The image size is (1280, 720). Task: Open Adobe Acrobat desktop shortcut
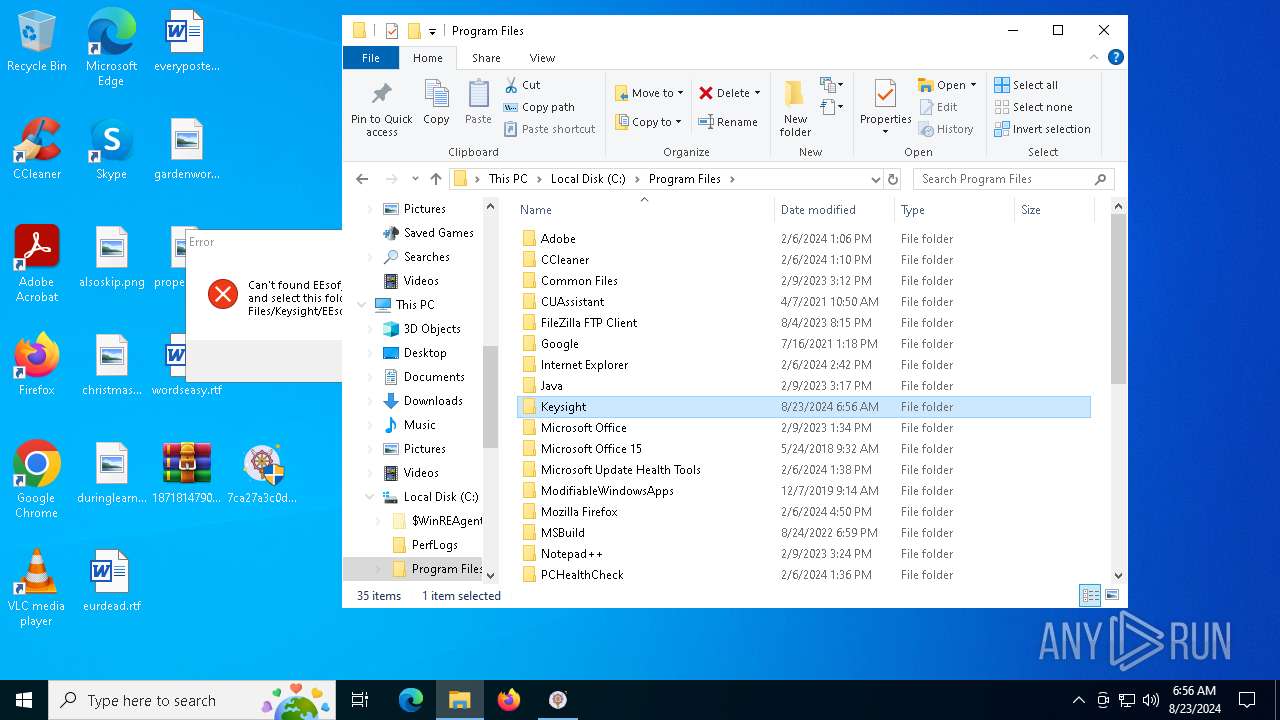tap(37, 264)
